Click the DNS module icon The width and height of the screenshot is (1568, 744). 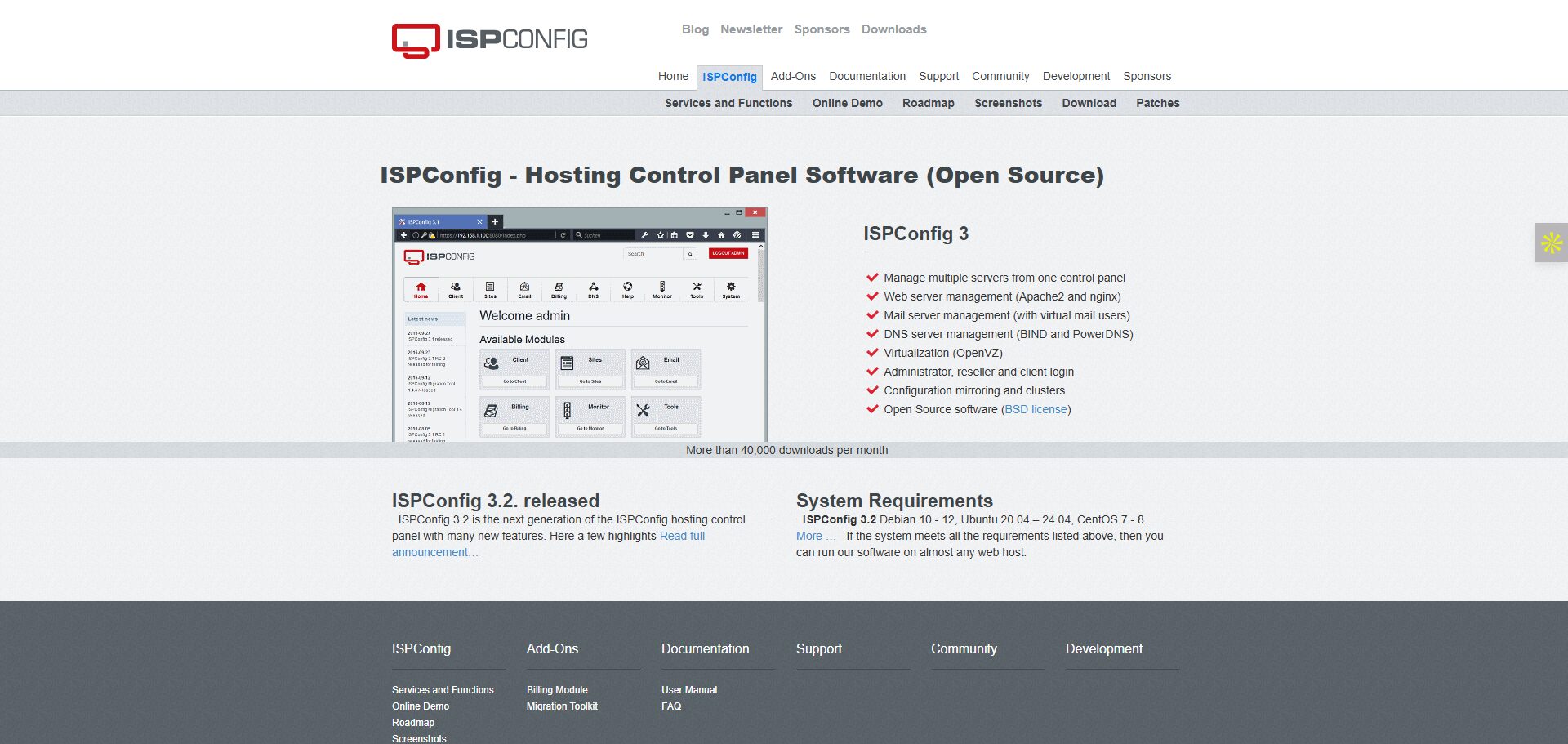click(x=594, y=286)
